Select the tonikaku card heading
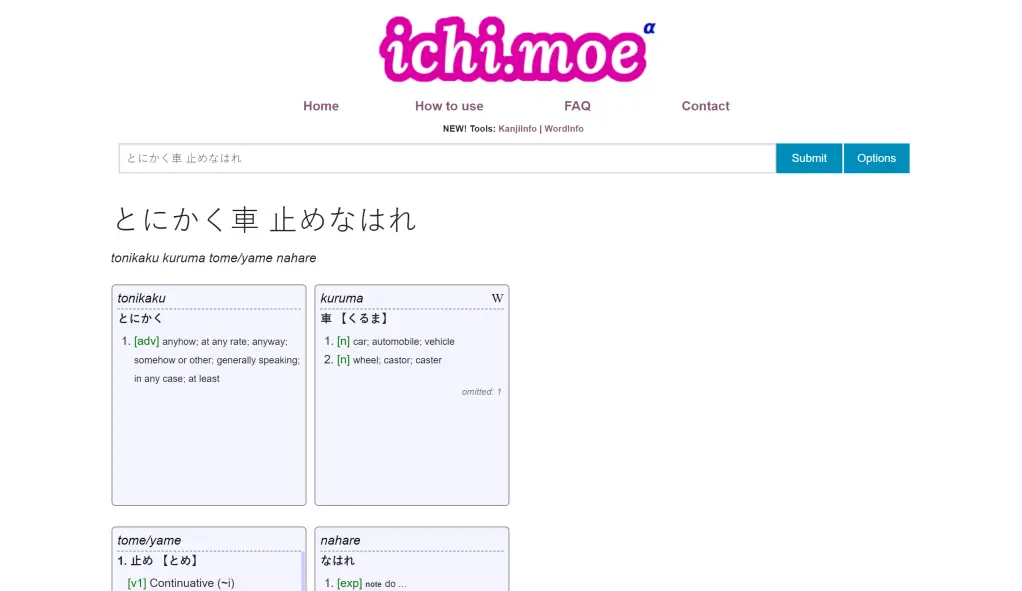The height and width of the screenshot is (591, 1022). [x=142, y=298]
